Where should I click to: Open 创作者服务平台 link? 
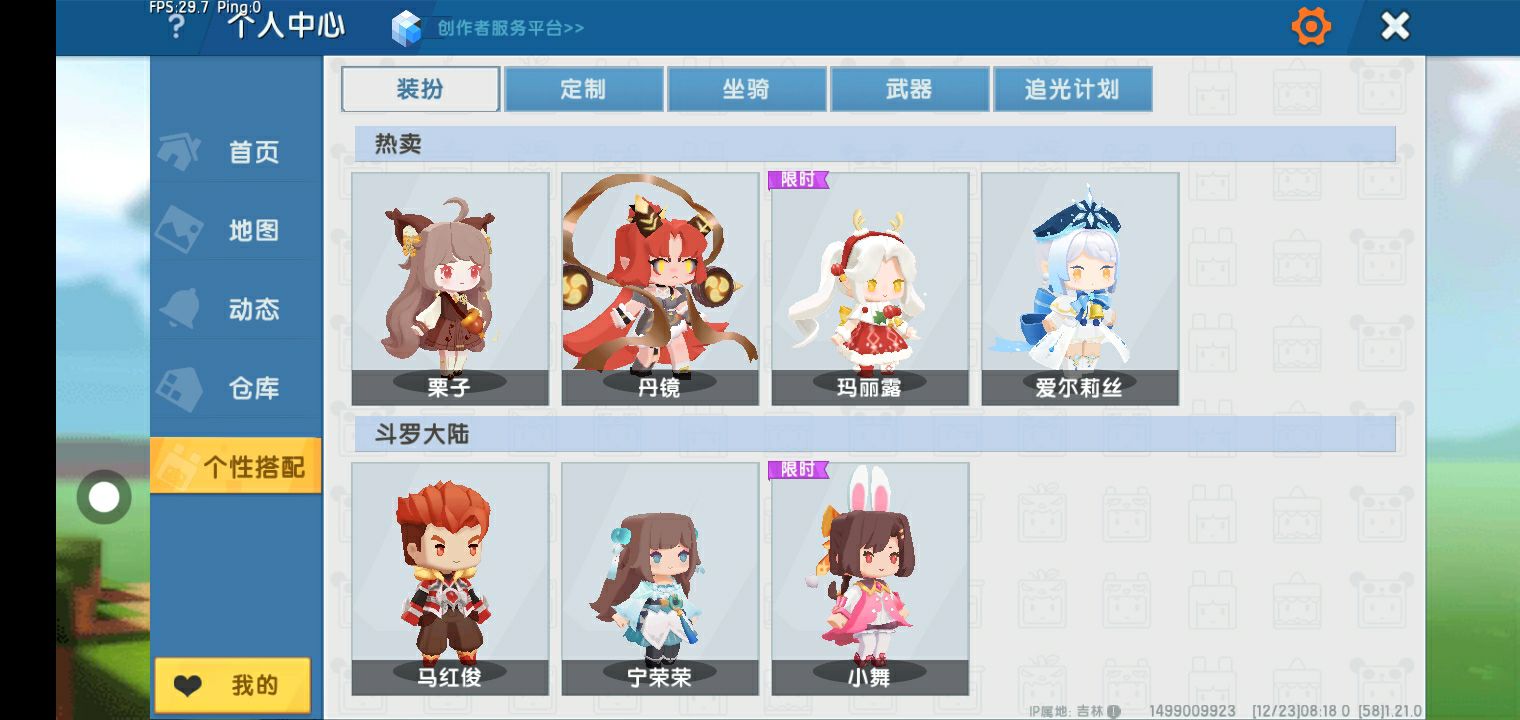click(510, 28)
